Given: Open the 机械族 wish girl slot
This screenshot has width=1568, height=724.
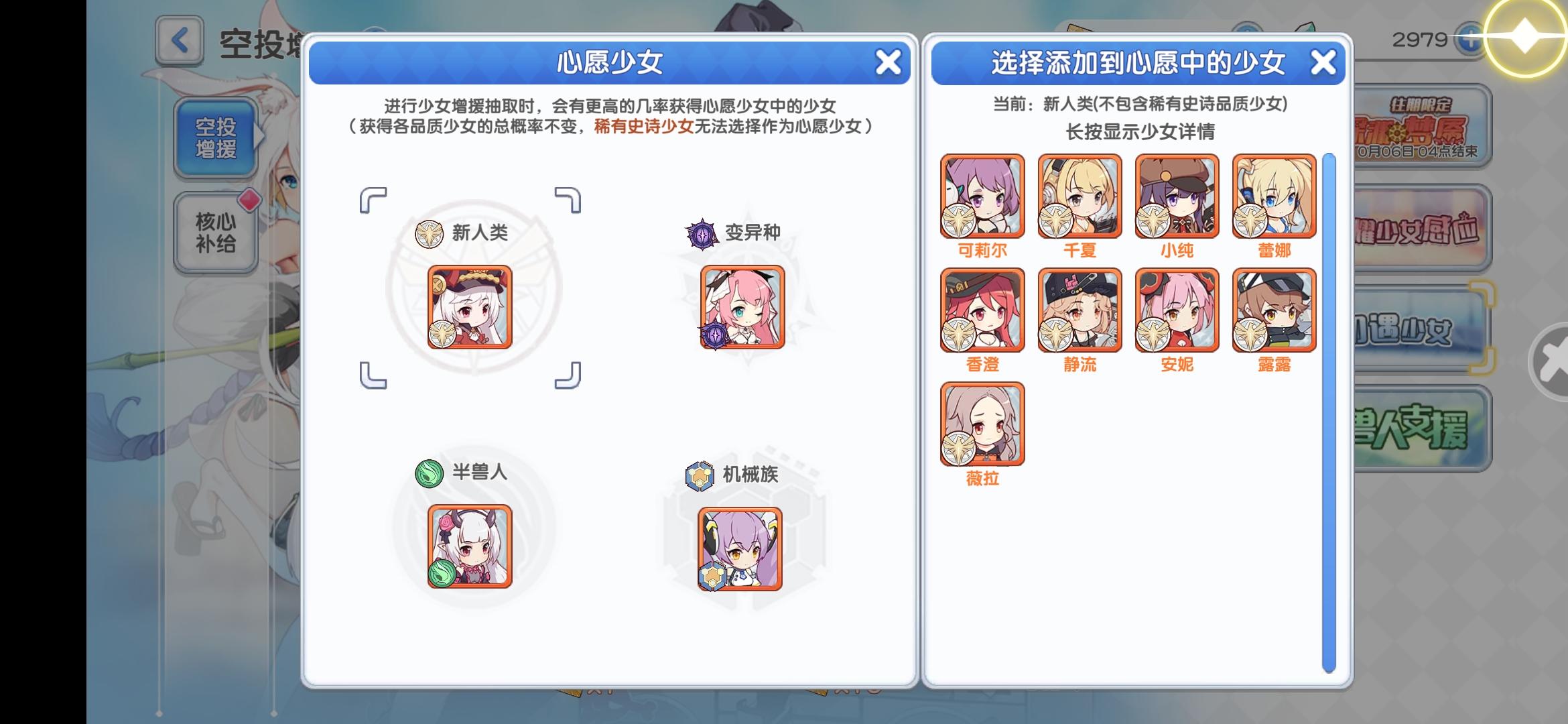Looking at the screenshot, I should [740, 549].
